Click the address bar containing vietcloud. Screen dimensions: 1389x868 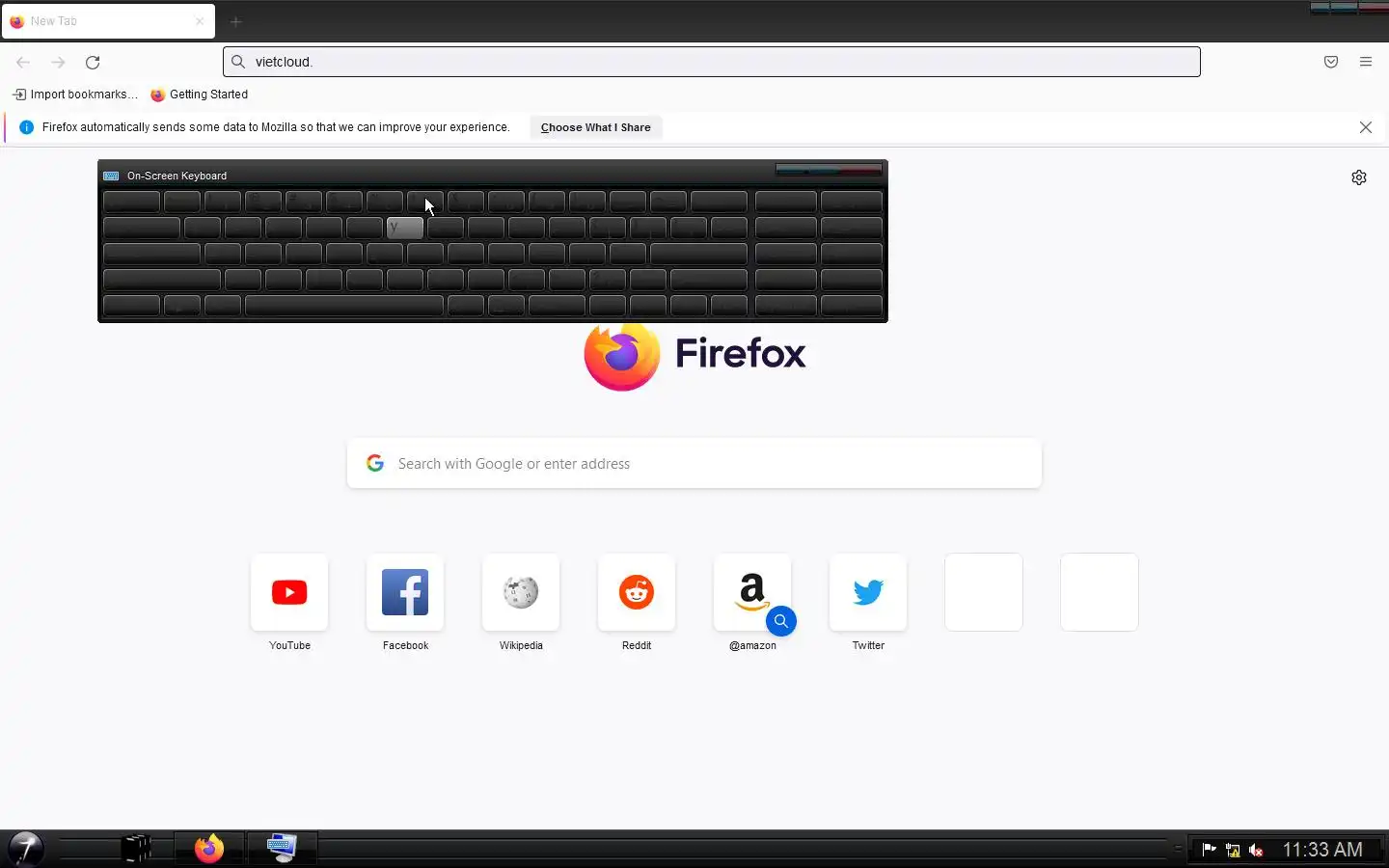point(712,62)
